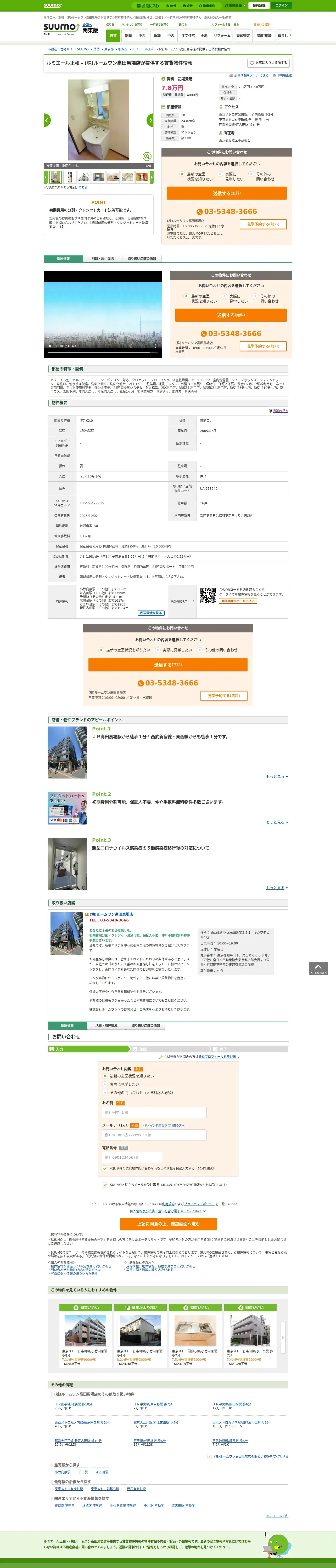The height and width of the screenshot is (1568, 336).
Task: Select 実際に見学したい radio beside the video
Action: pyautogui.click(x=225, y=296)
